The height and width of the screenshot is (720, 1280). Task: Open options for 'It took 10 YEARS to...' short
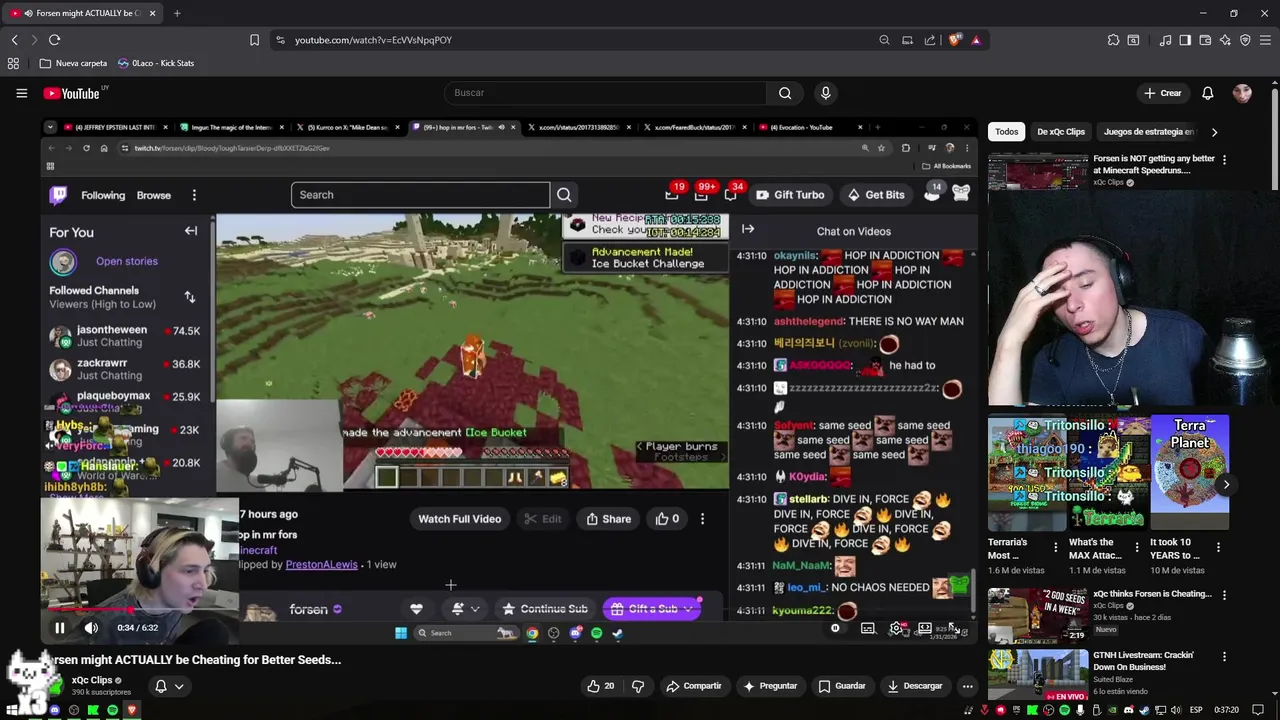[1218, 547]
